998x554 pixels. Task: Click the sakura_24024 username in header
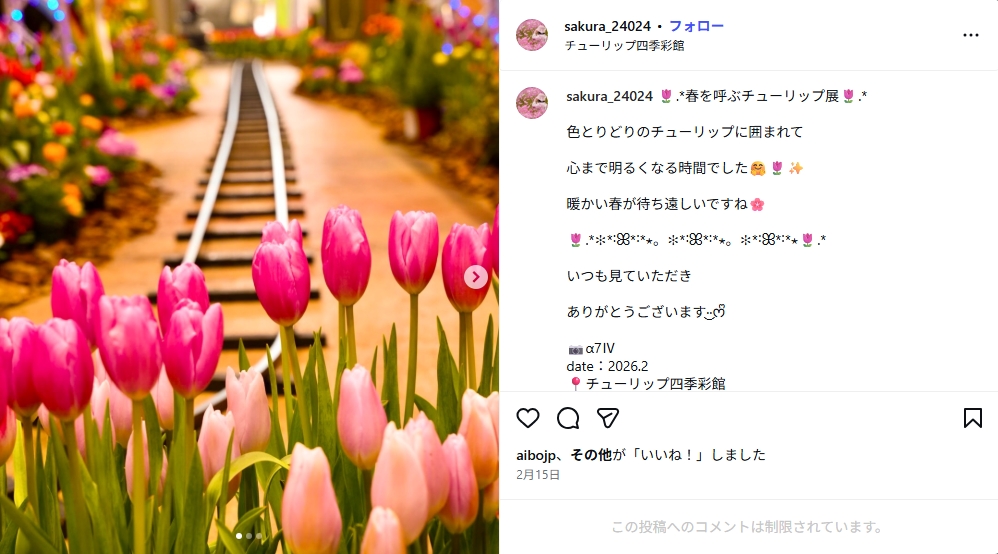pyautogui.click(x=607, y=26)
